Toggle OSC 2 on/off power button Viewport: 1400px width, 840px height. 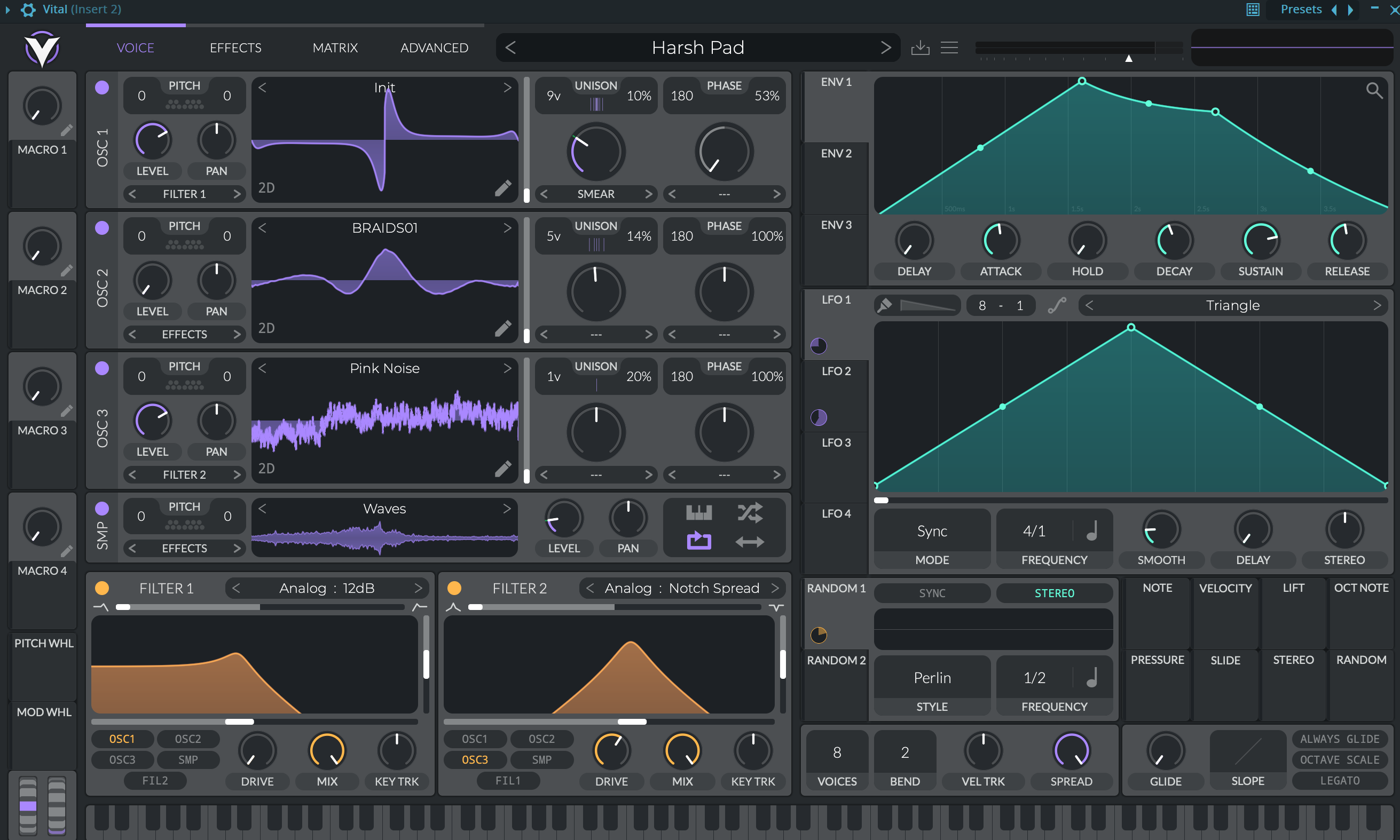[x=102, y=227]
